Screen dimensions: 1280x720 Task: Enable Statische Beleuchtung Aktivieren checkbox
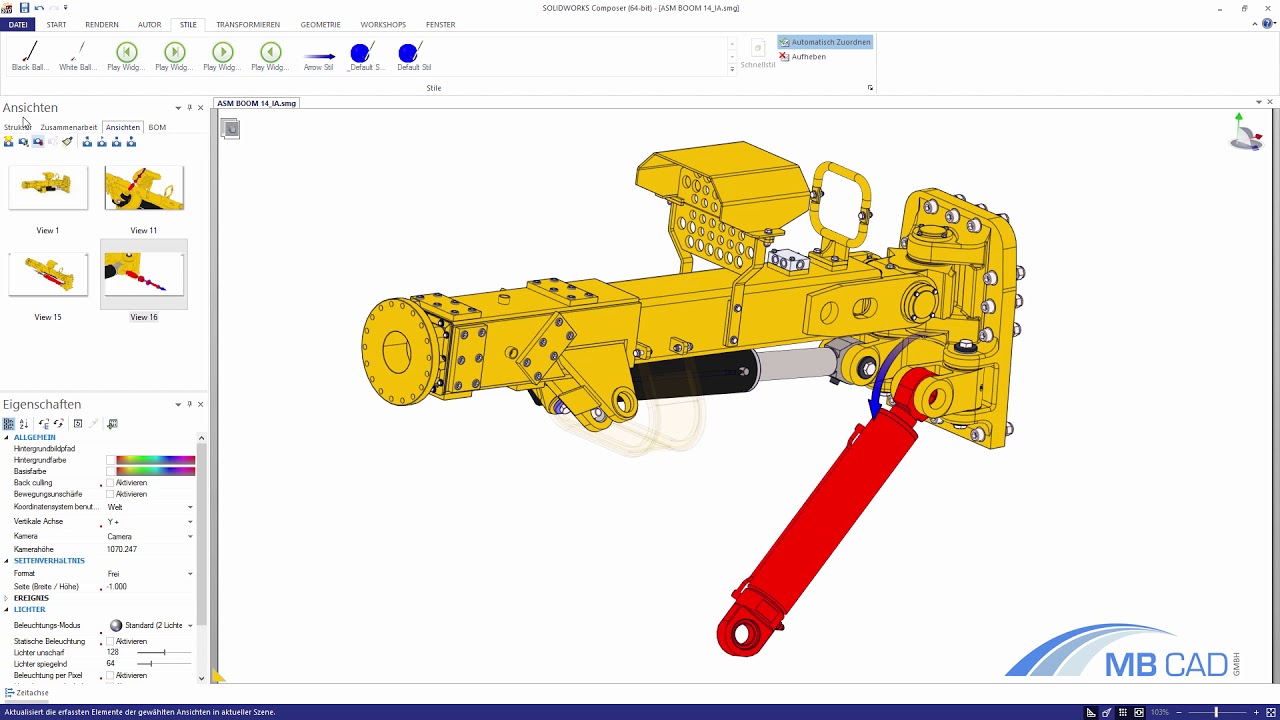point(111,641)
